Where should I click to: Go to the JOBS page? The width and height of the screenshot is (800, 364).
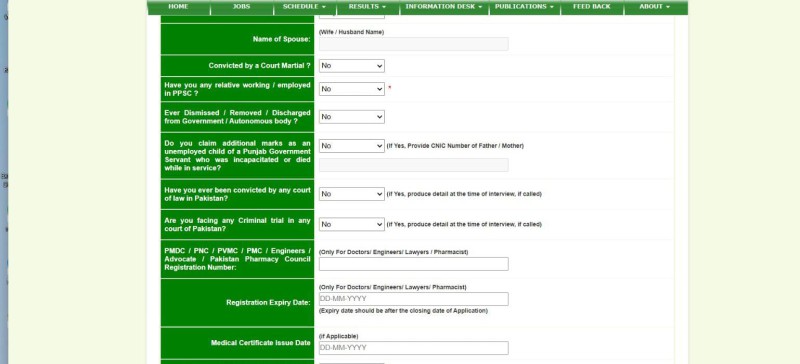241,7
